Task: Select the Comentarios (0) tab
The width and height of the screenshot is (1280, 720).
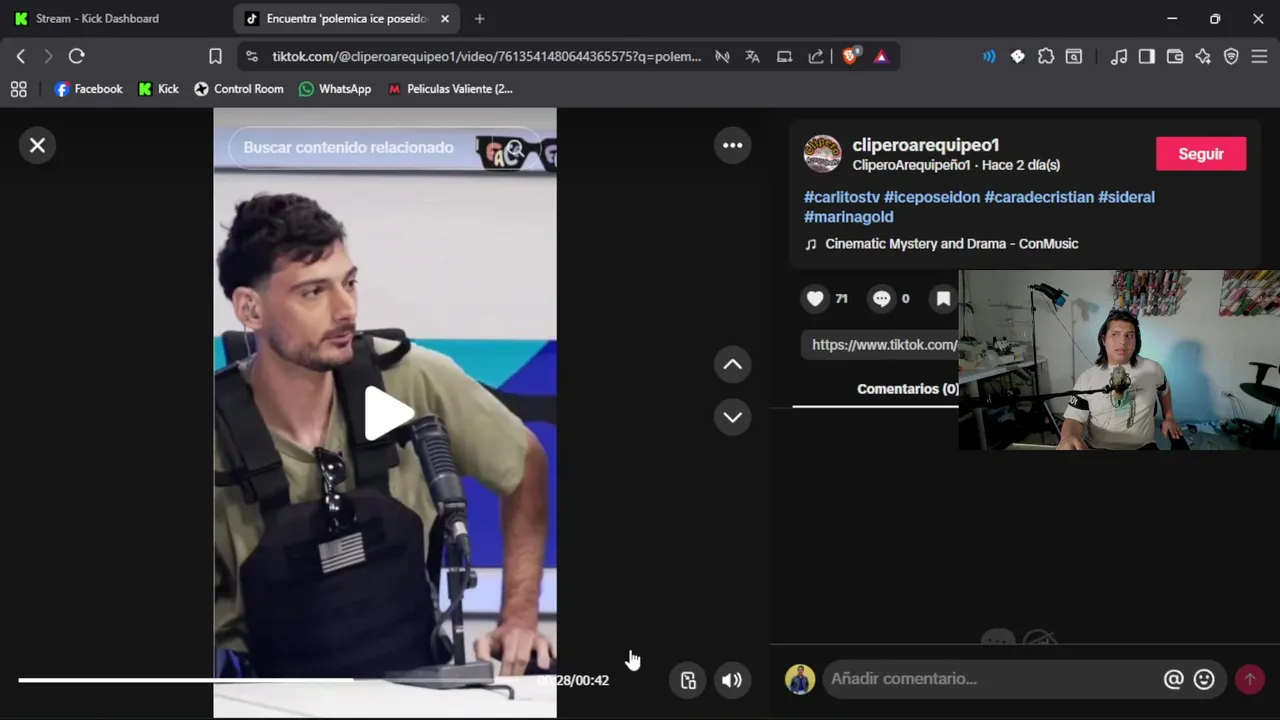Action: tap(908, 389)
